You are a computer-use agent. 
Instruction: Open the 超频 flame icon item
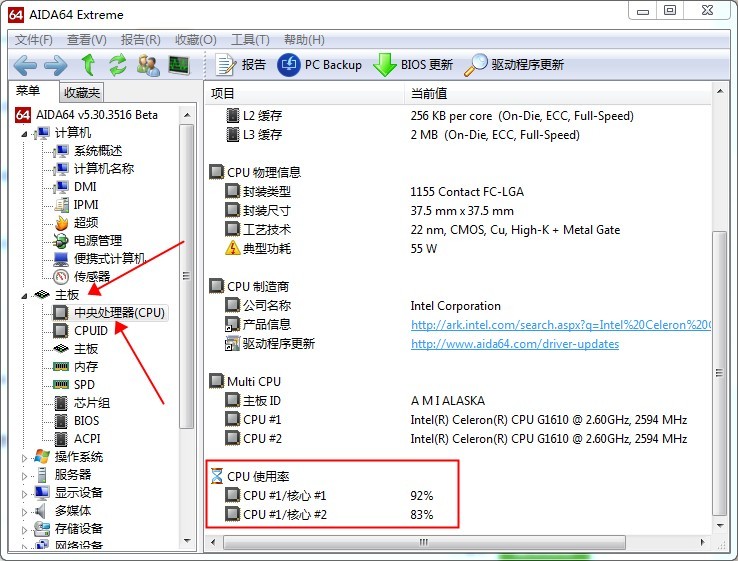coord(61,223)
